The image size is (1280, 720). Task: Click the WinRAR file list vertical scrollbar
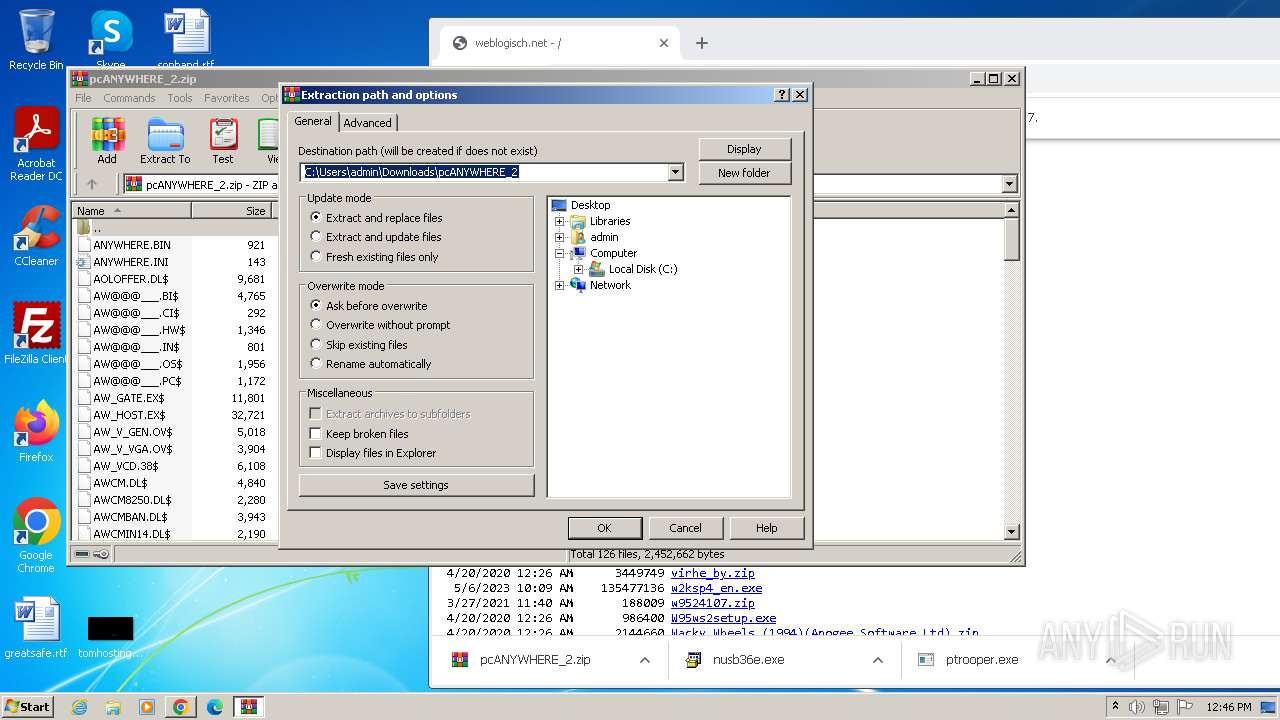[1012, 370]
